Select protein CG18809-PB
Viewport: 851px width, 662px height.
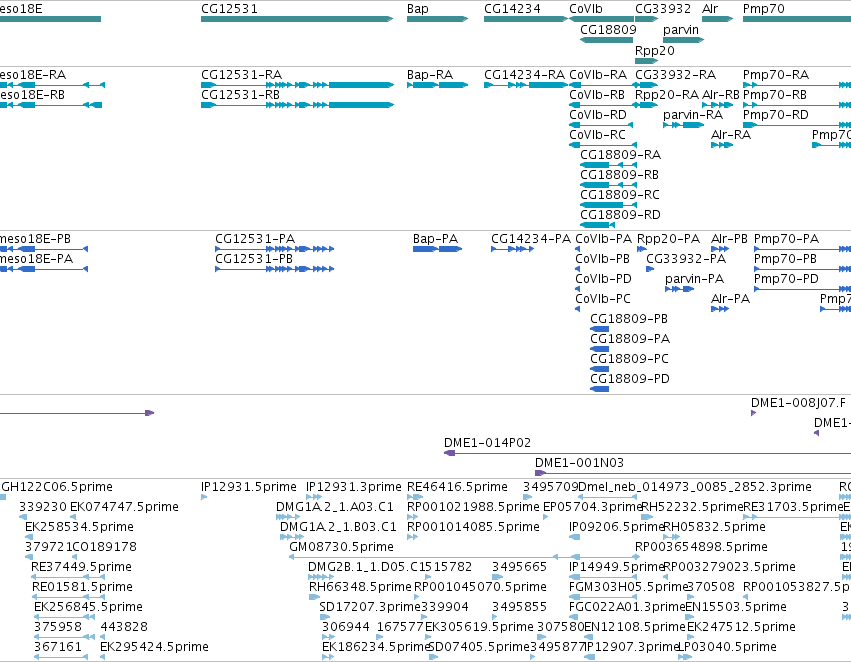click(x=599, y=329)
